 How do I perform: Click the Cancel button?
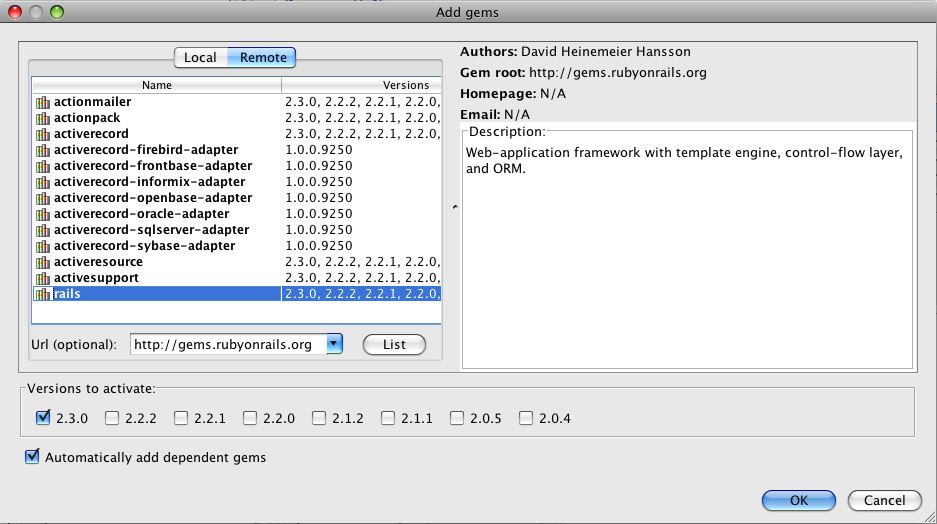[884, 500]
